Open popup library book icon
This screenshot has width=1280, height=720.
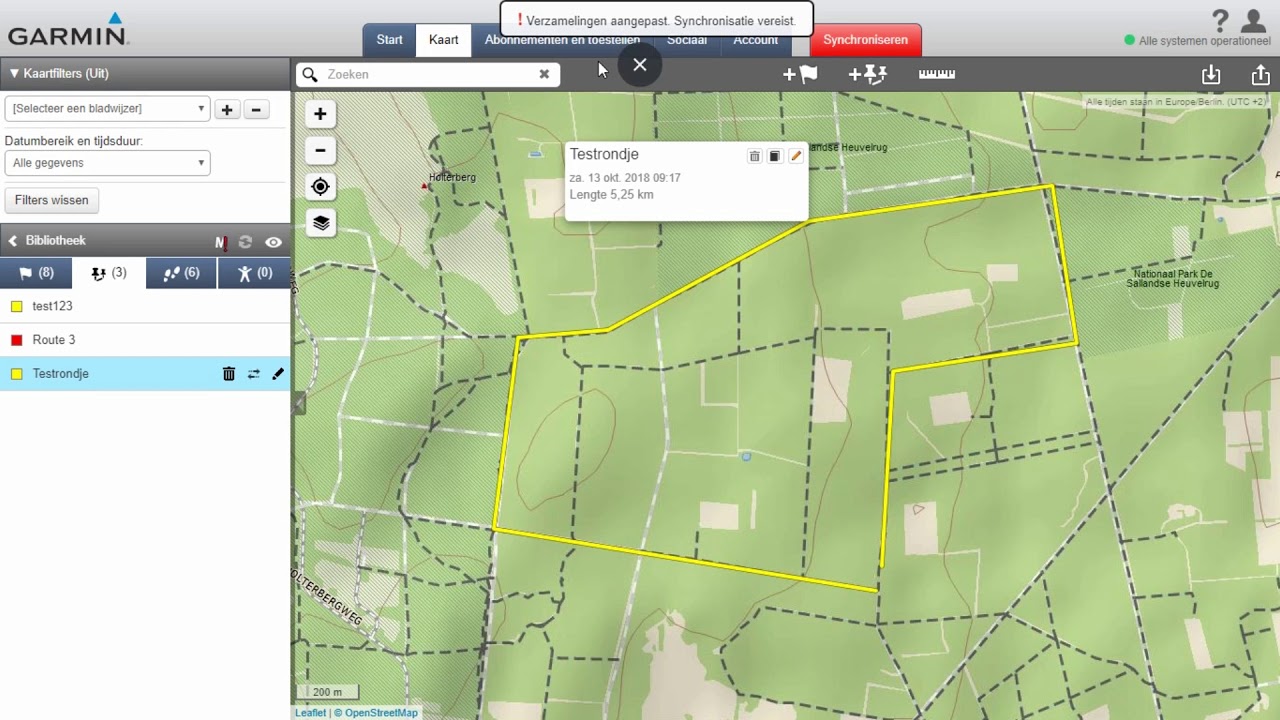pos(775,156)
